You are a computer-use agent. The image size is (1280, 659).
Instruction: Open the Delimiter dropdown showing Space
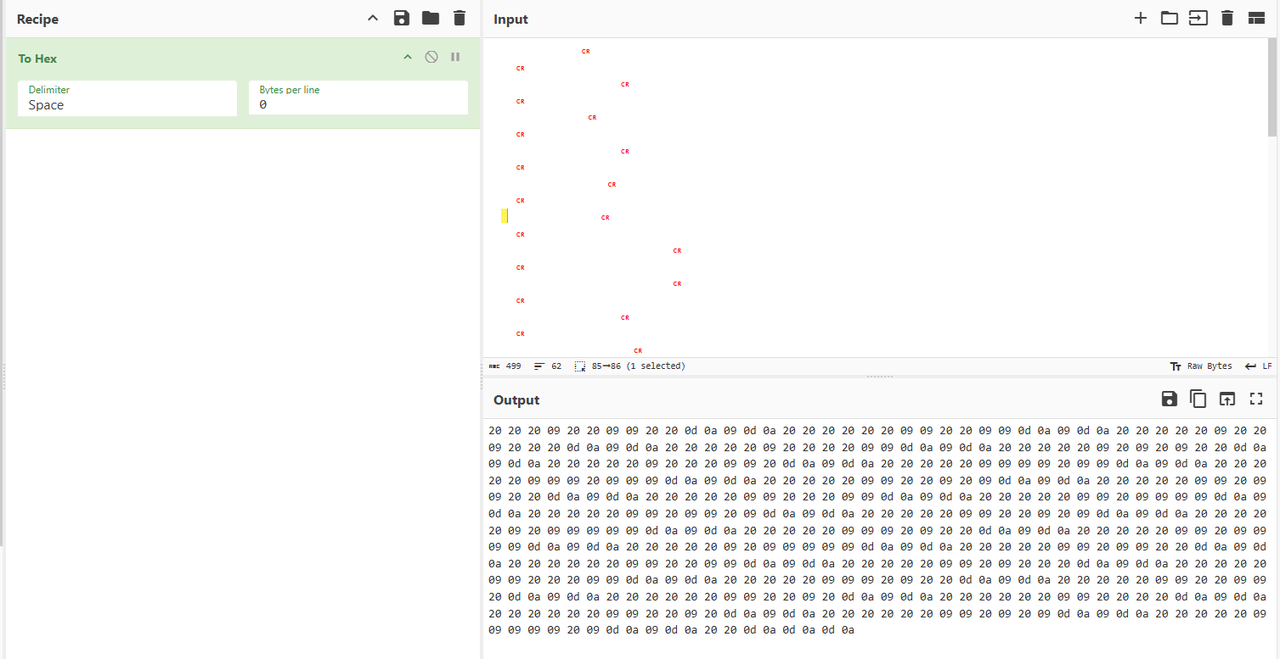[x=127, y=98]
